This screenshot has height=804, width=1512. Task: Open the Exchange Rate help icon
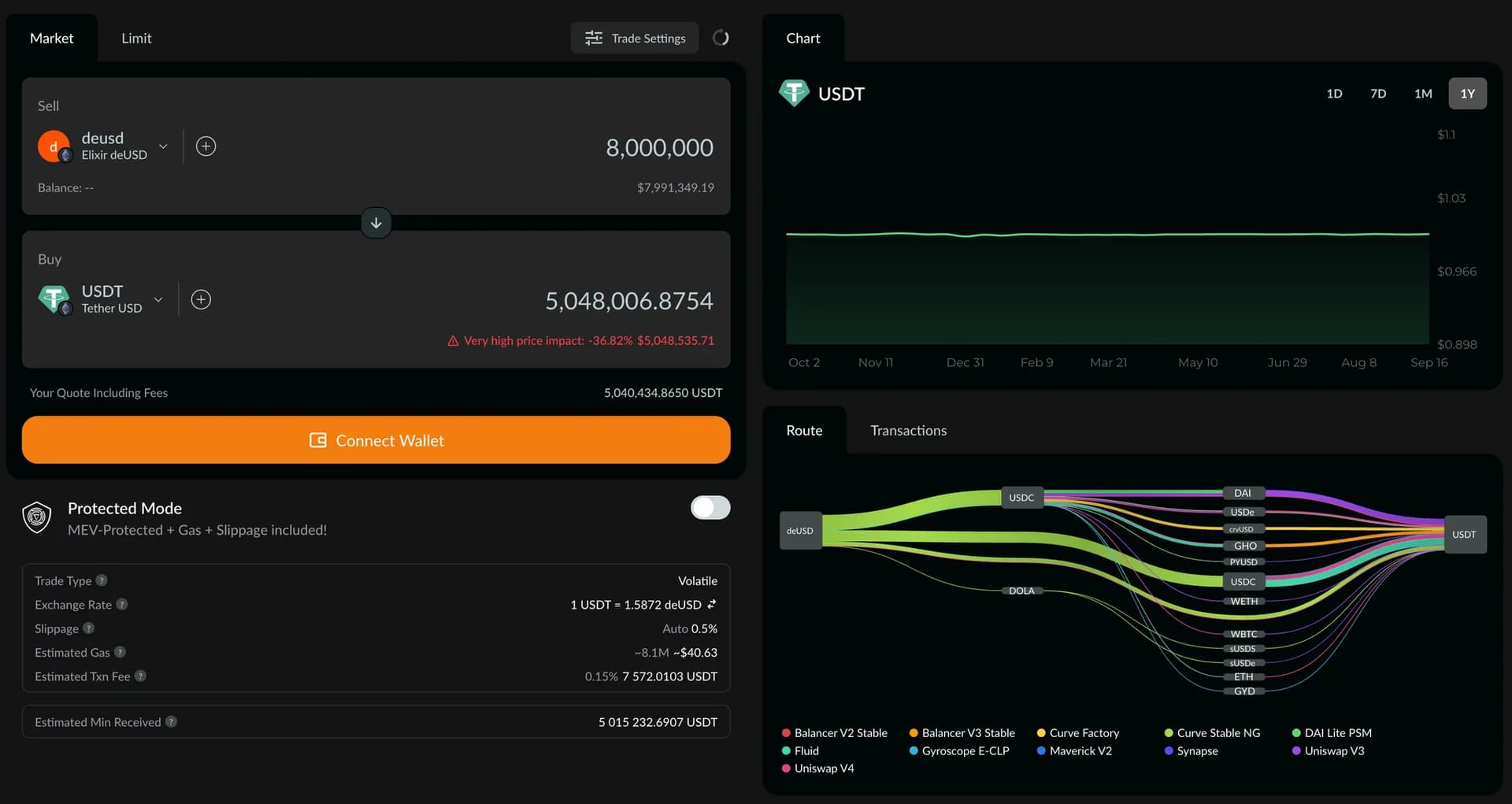[122, 604]
